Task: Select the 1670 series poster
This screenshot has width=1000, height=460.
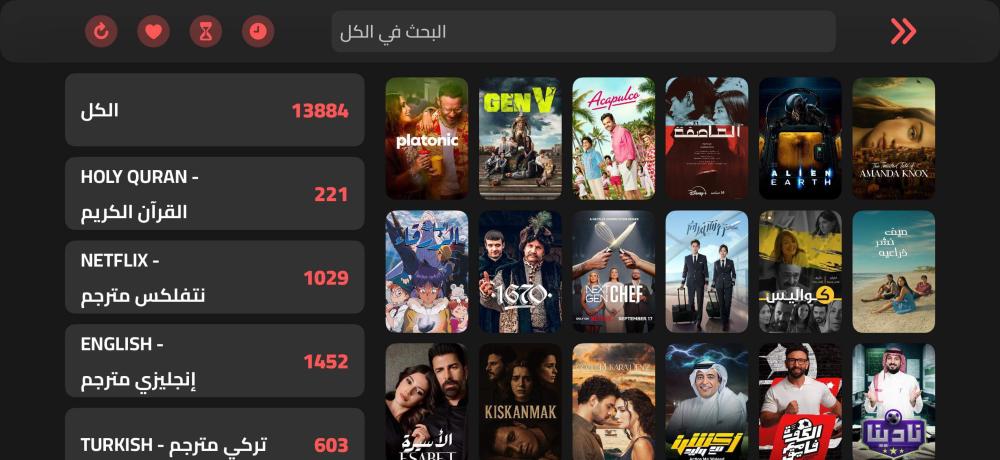Action: [520, 272]
